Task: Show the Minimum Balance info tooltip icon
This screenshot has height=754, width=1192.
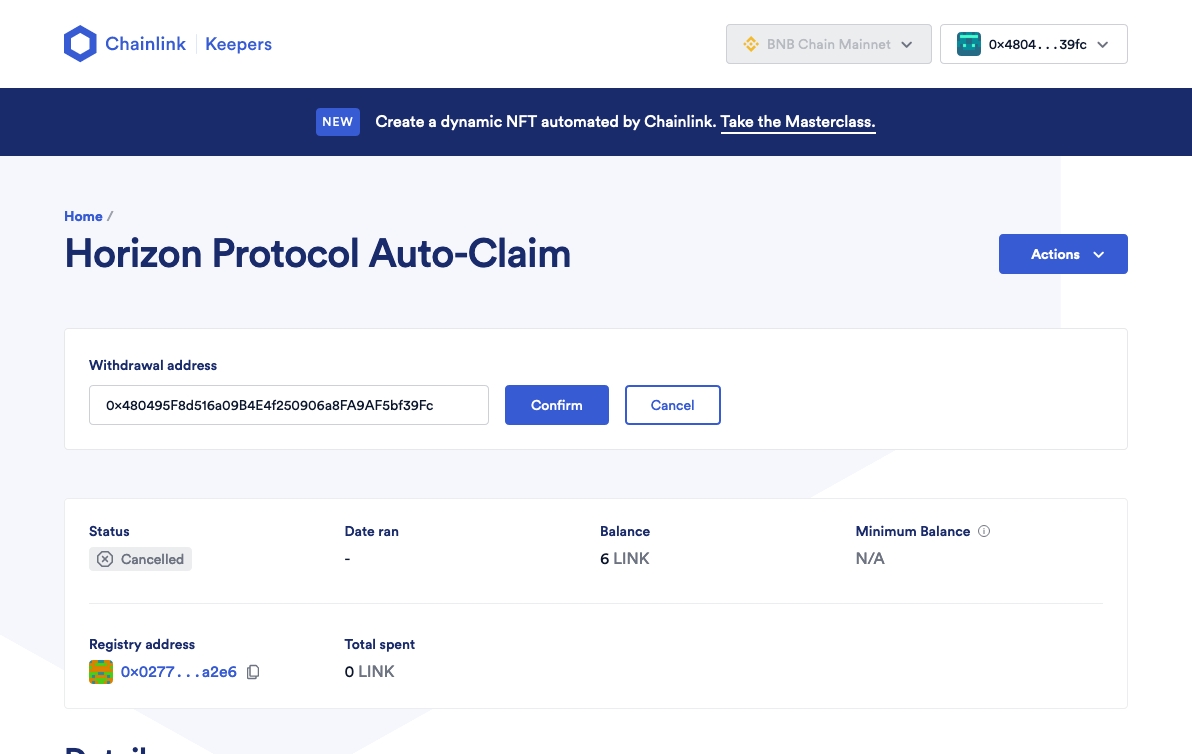Action: 984,531
